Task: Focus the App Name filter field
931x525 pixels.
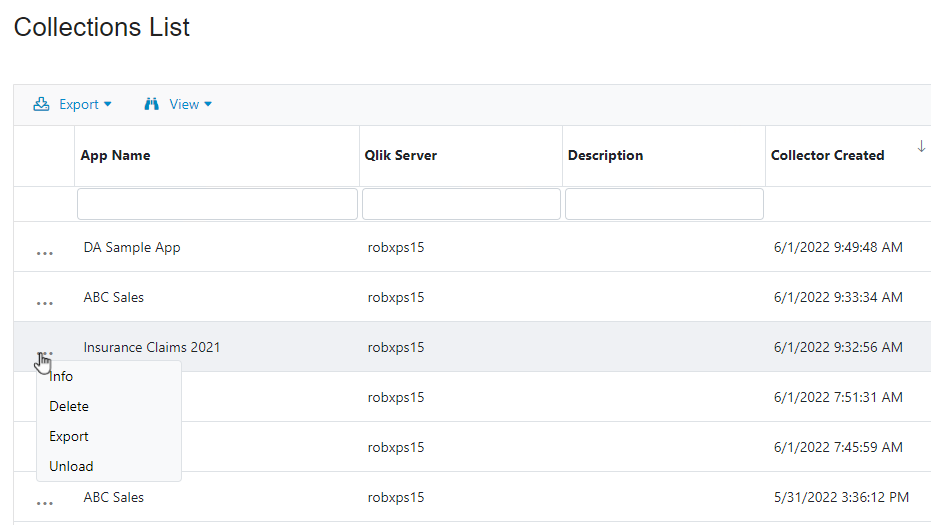Action: 217,204
